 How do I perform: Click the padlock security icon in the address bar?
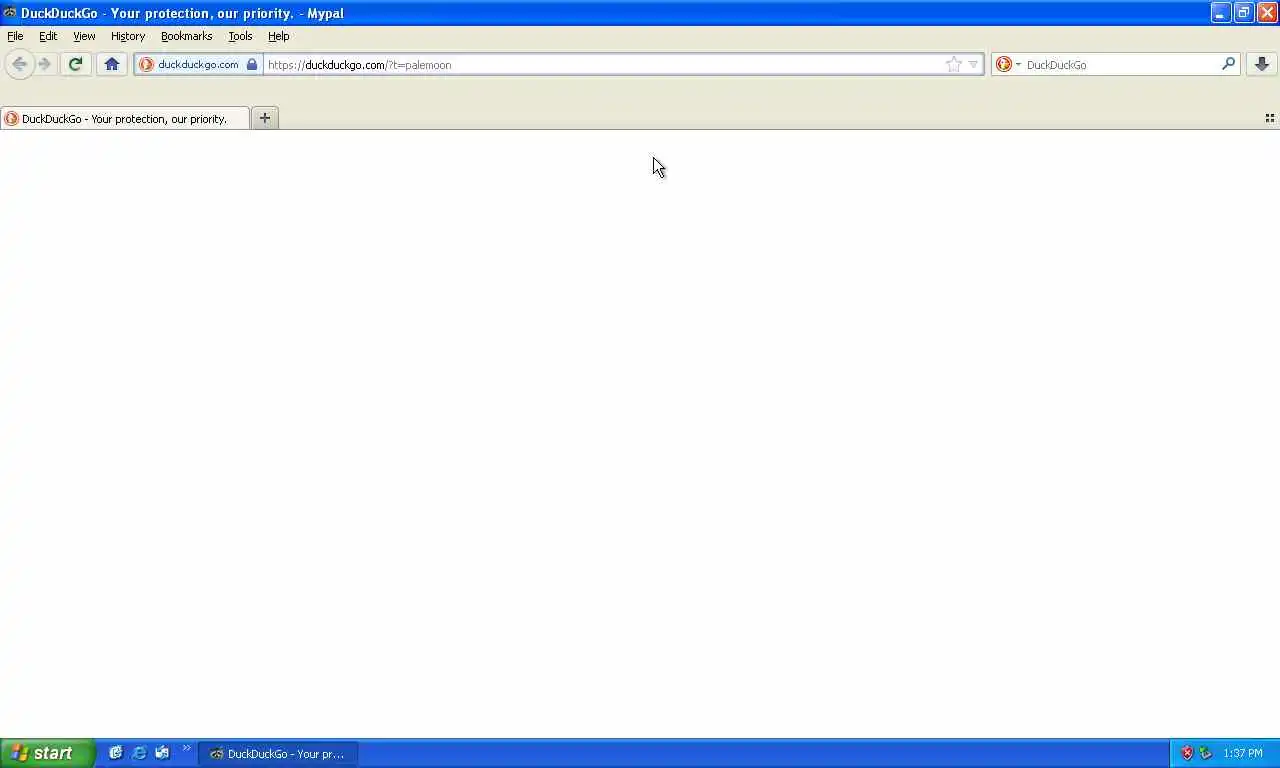tap(252, 64)
